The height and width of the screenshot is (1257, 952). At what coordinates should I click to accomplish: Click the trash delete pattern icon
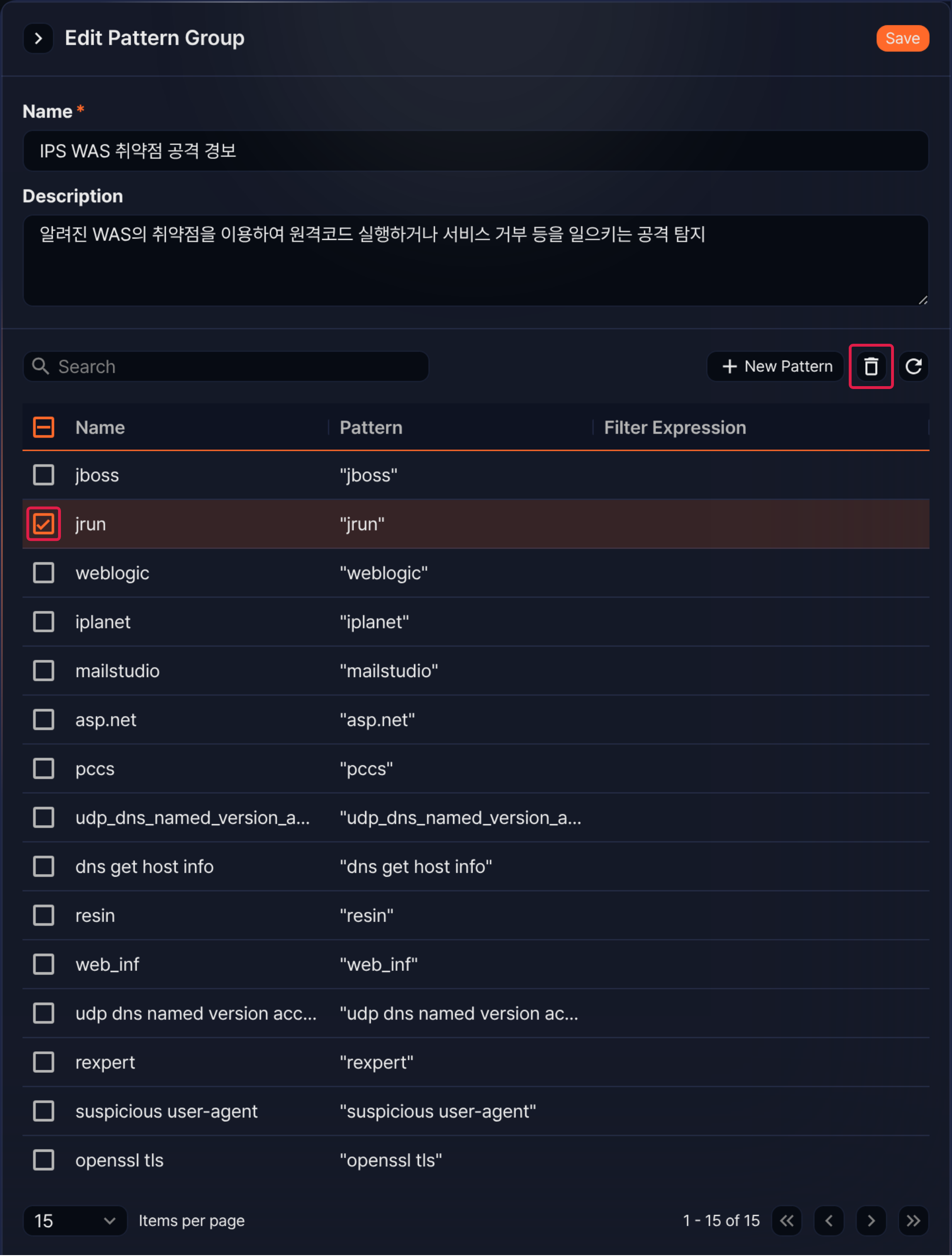871,367
